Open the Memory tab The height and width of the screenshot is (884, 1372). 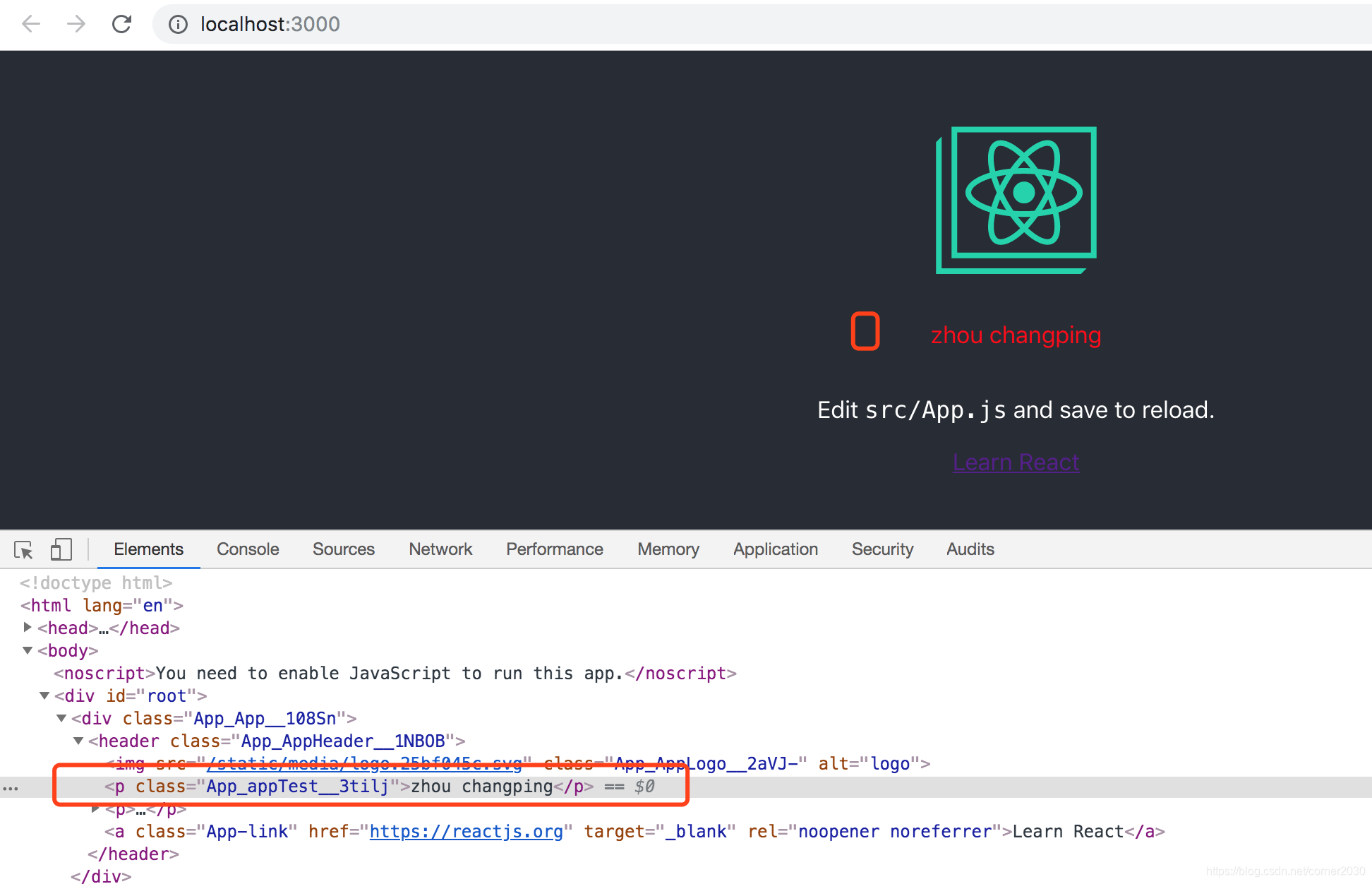click(x=668, y=549)
